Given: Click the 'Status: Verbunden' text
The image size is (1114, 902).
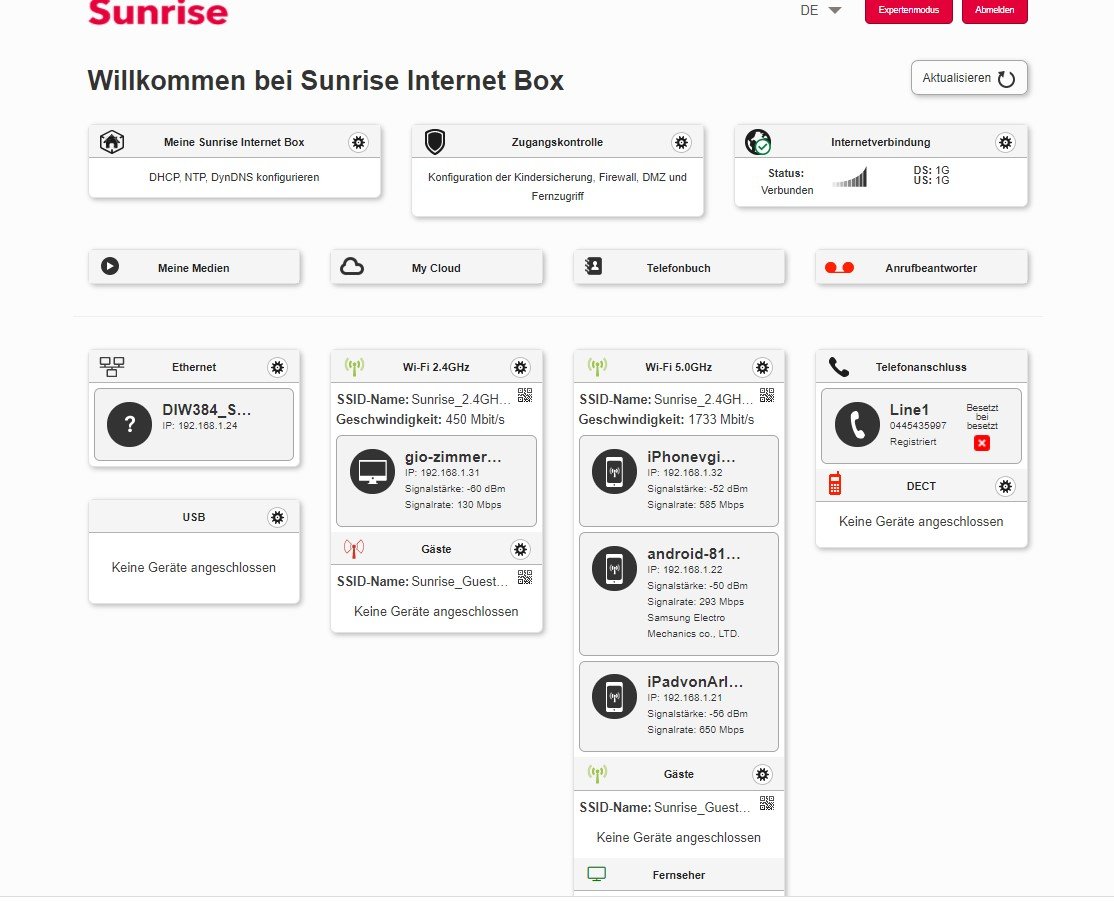Looking at the screenshot, I should tap(786, 182).
